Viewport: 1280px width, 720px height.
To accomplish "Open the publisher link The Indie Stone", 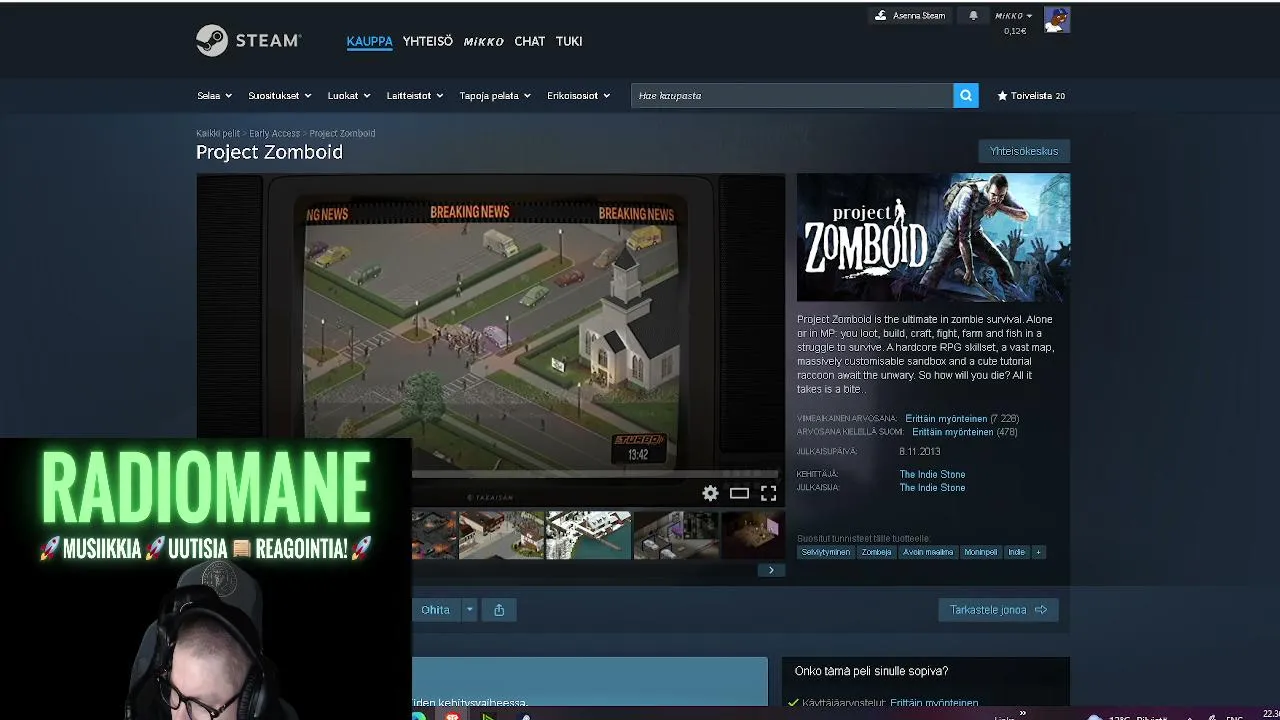I will tap(932, 488).
